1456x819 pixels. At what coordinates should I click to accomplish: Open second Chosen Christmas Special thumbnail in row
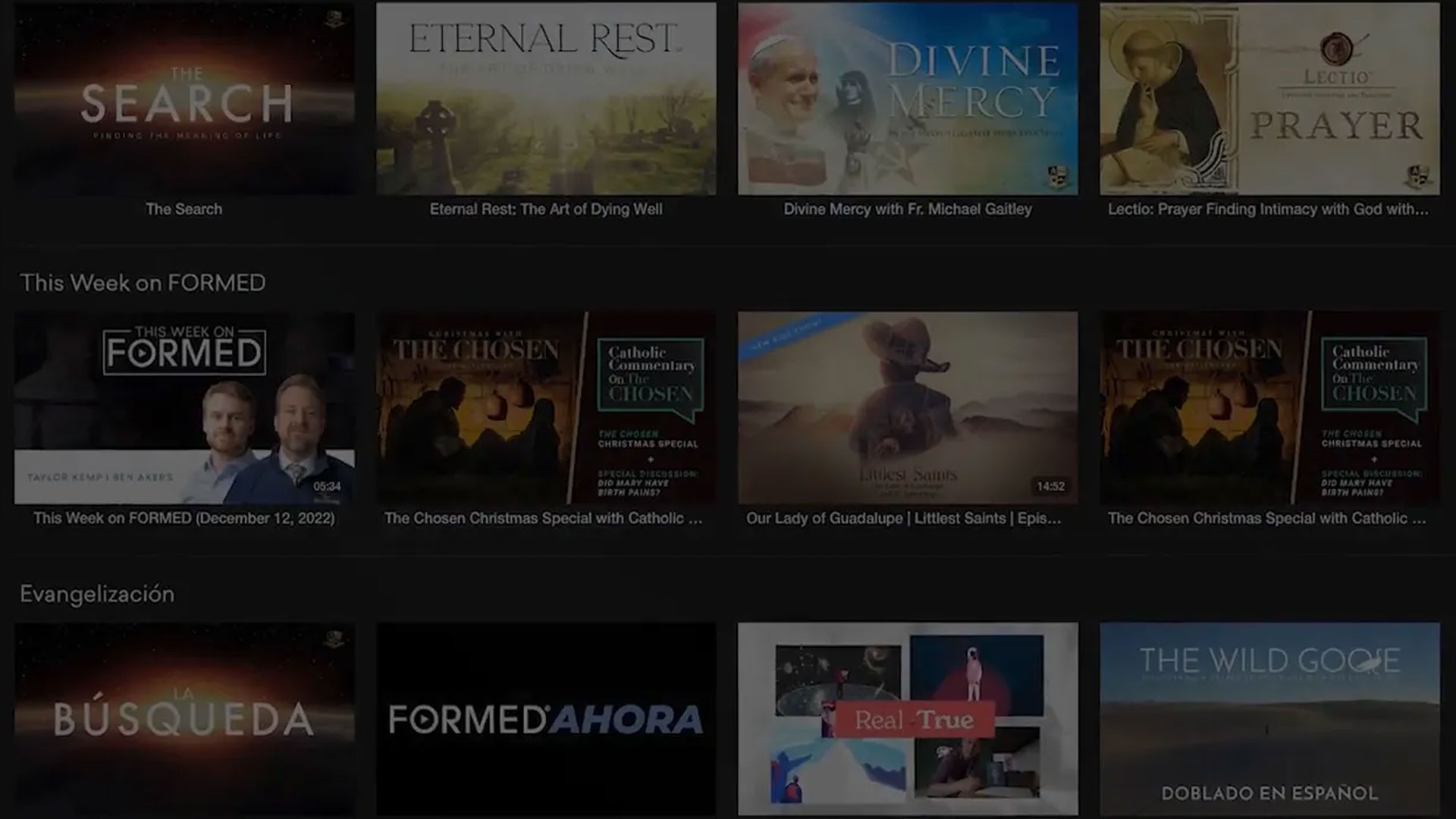tap(1269, 408)
